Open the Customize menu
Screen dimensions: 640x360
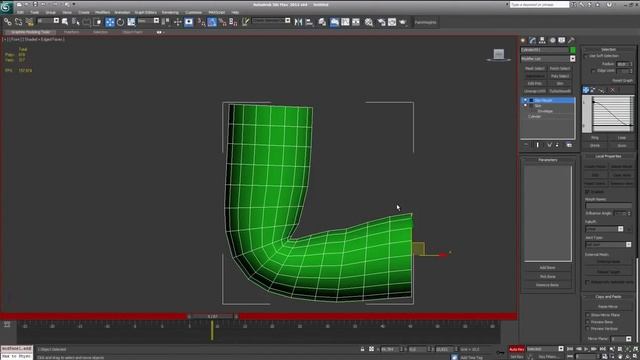point(193,12)
